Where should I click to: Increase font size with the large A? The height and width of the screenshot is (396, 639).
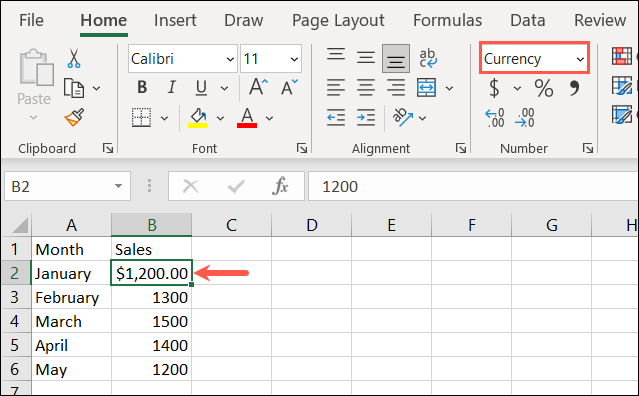258,87
